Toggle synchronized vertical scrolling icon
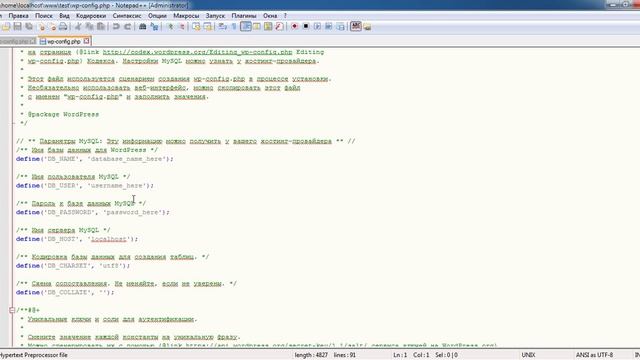 (196, 27)
